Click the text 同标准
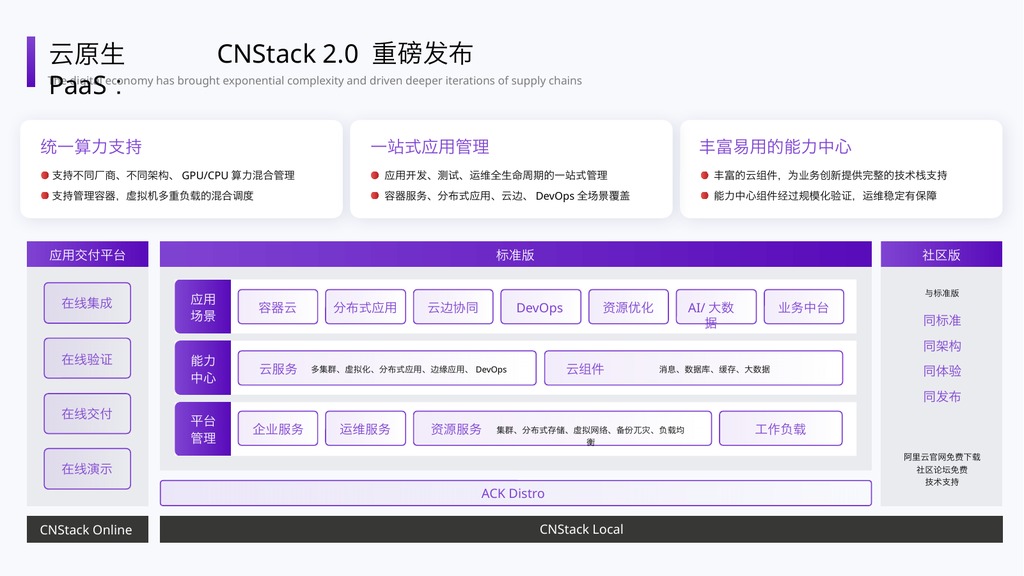 (x=942, y=321)
